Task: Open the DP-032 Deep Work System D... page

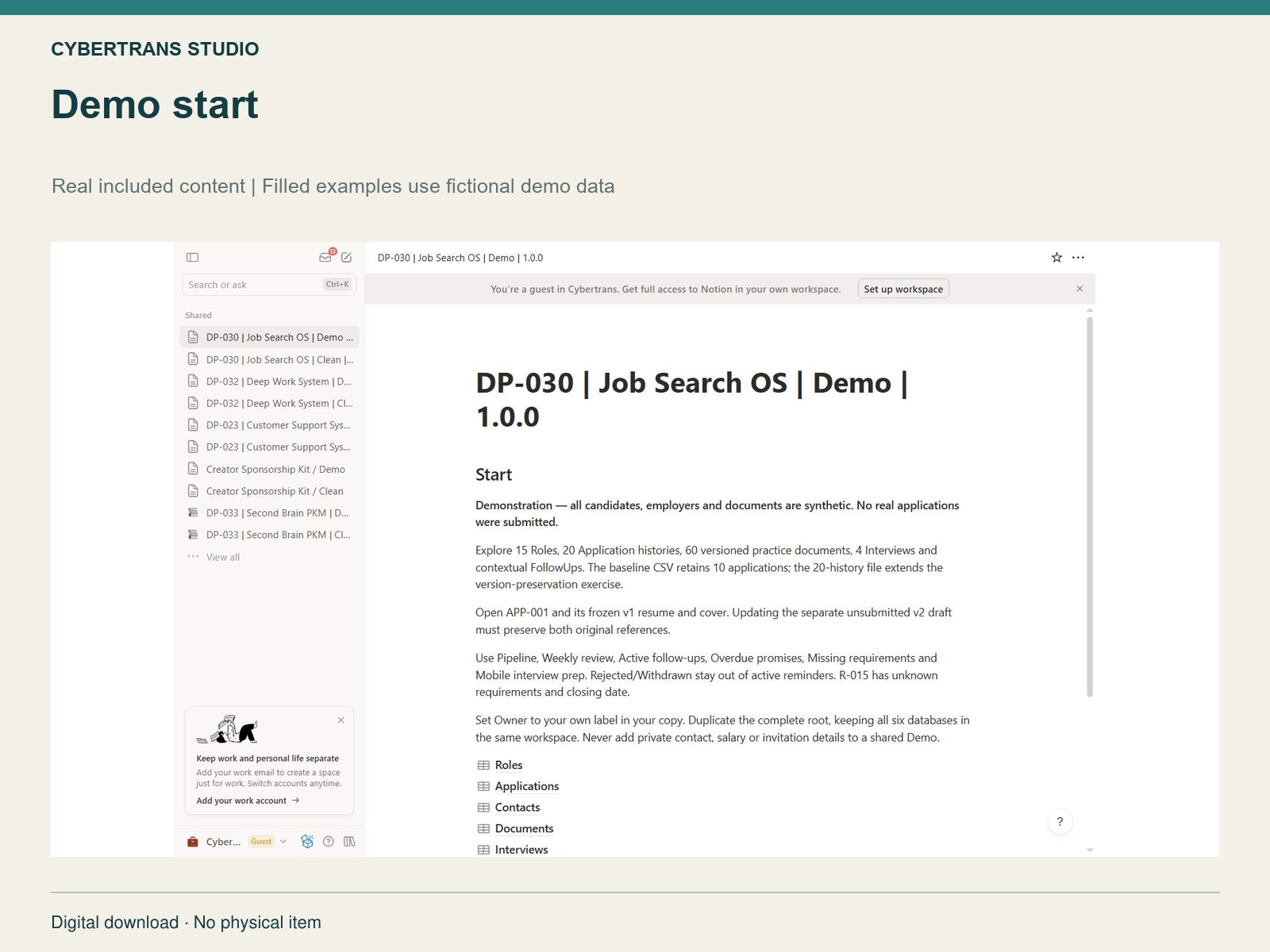Action: point(270,382)
